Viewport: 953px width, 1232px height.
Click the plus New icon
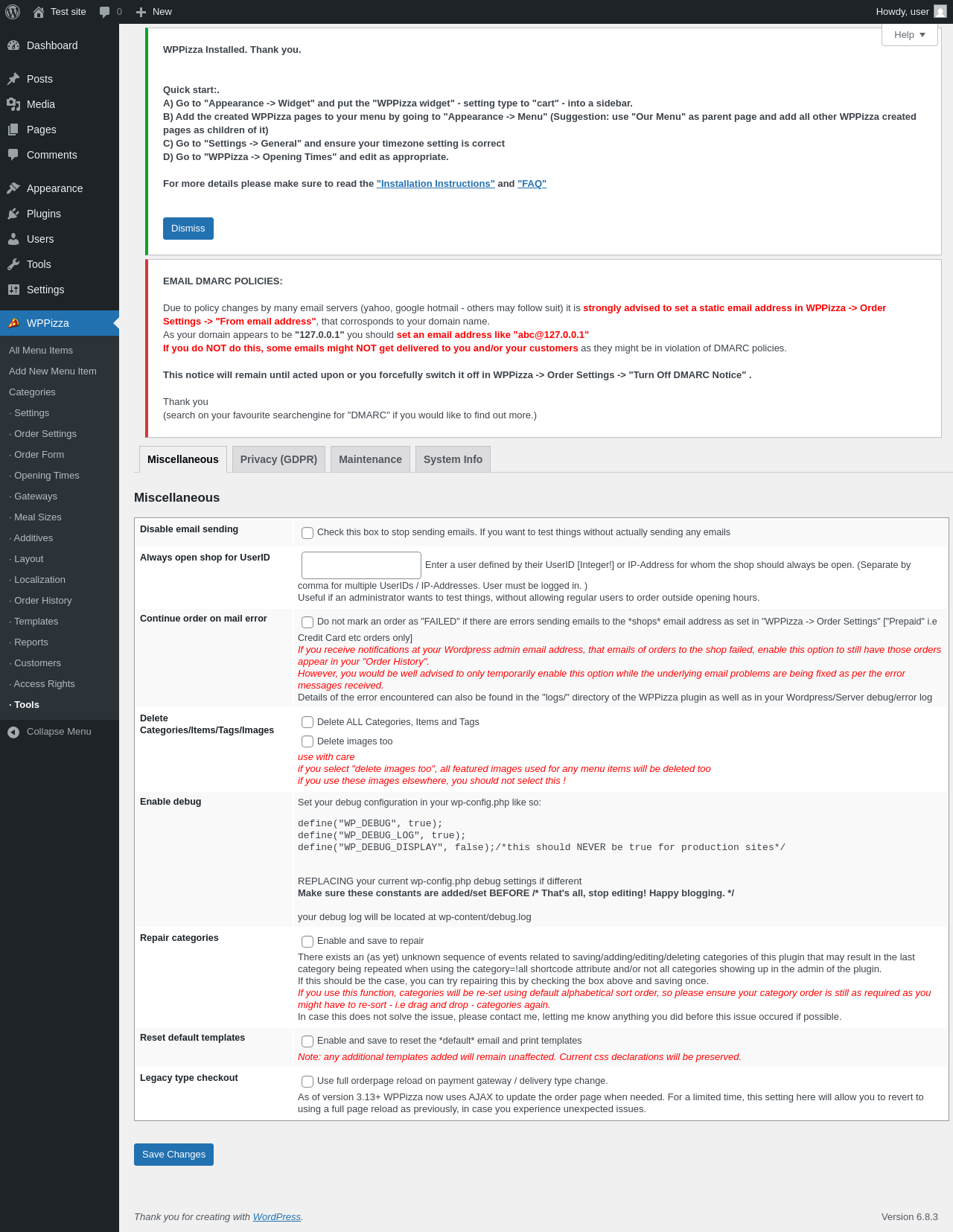pos(141,12)
